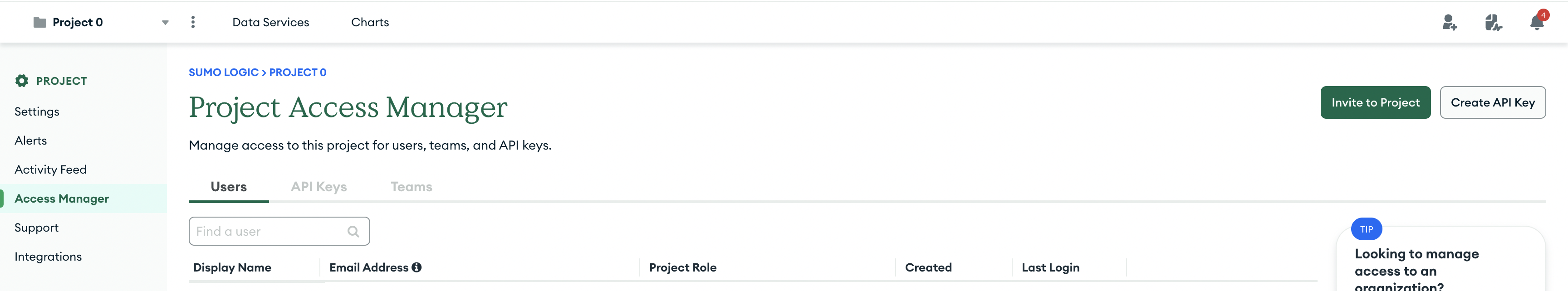Viewport: 1568px width, 291px height.
Task: Open the Teams tab
Action: [x=412, y=186]
